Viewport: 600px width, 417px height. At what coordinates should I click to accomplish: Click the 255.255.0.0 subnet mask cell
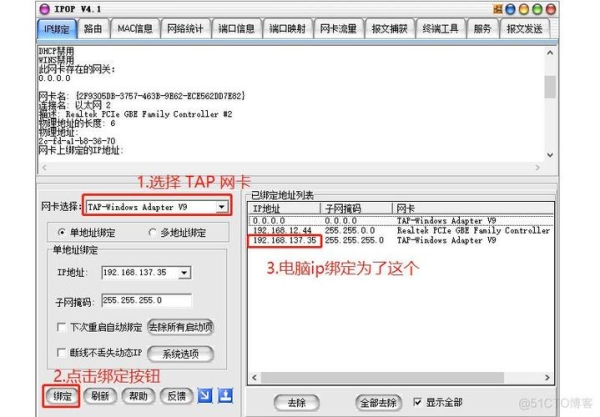coord(350,230)
